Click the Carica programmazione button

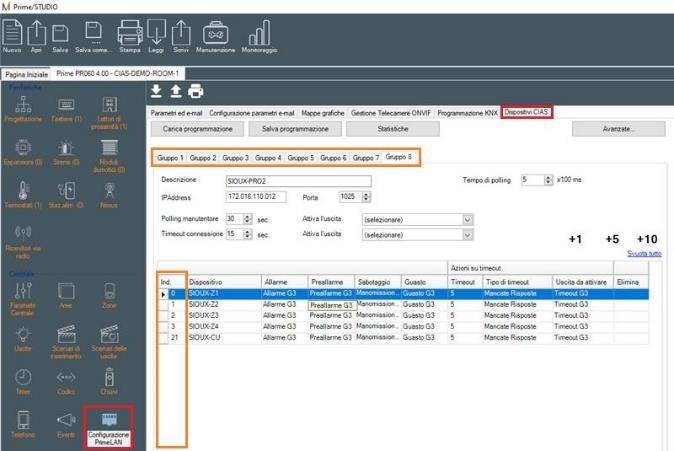tap(197, 129)
